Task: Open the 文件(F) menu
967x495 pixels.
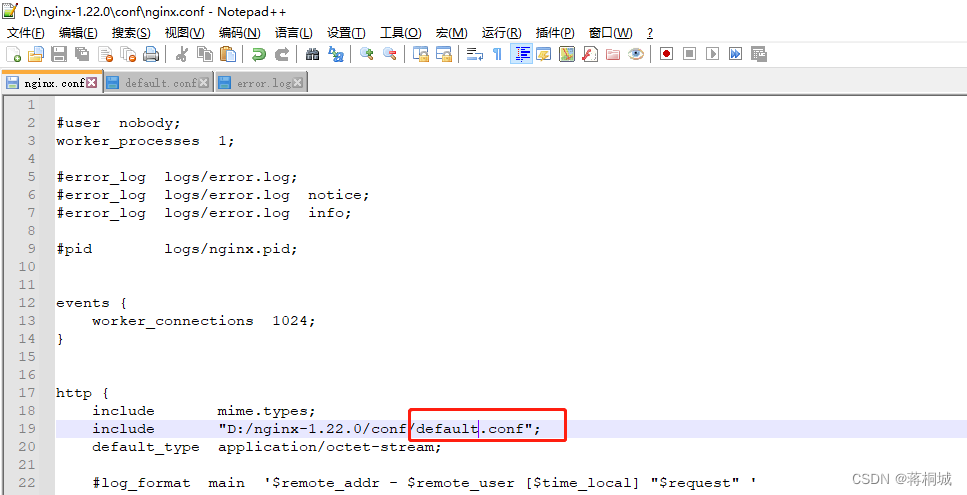Action: (x=26, y=33)
